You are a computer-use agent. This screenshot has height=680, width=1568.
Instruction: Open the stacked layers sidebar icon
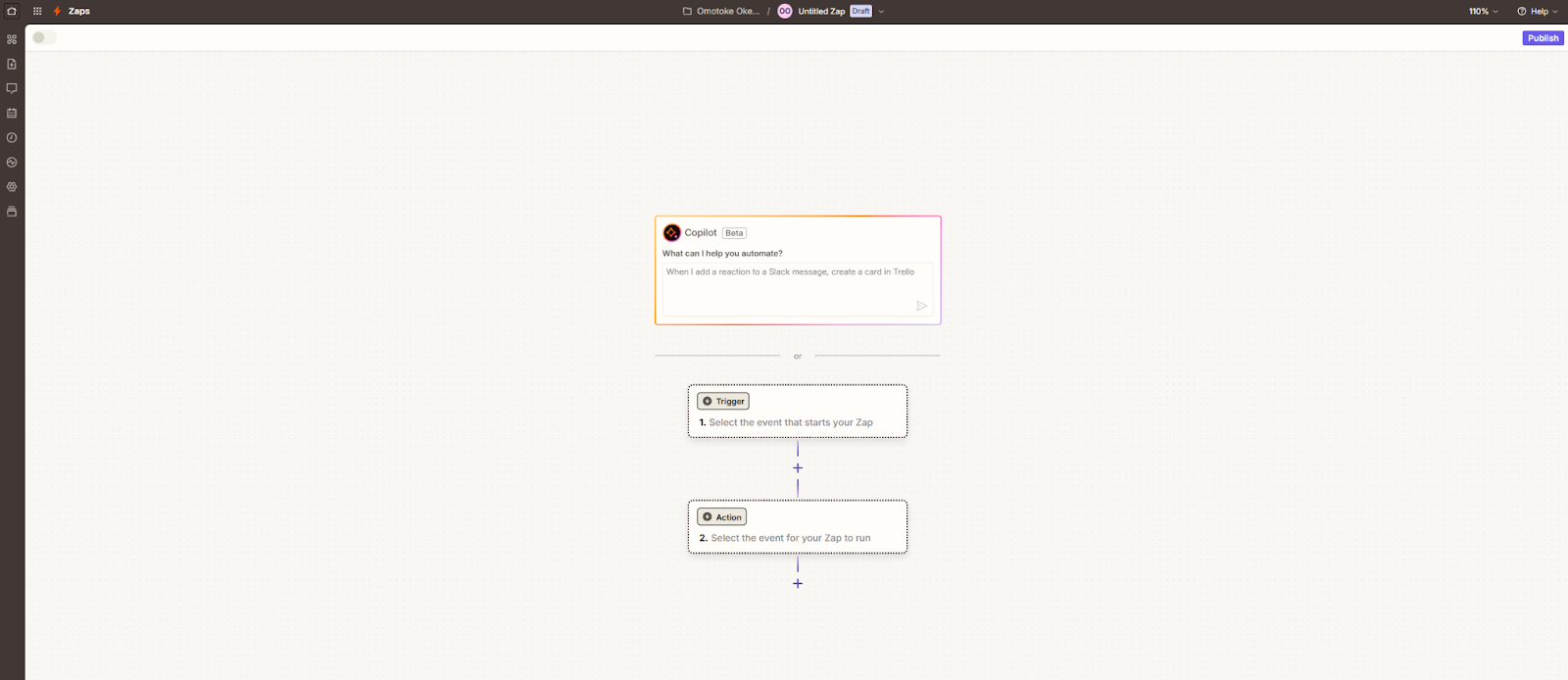12,211
